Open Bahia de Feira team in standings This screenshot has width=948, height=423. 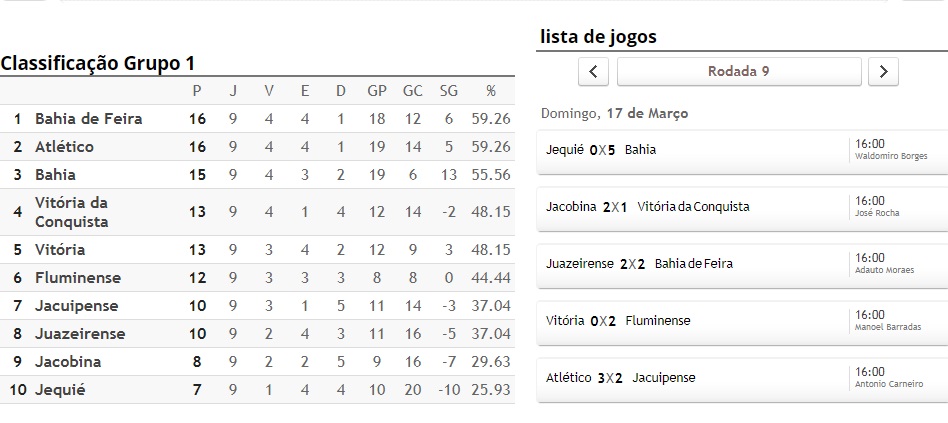89,119
